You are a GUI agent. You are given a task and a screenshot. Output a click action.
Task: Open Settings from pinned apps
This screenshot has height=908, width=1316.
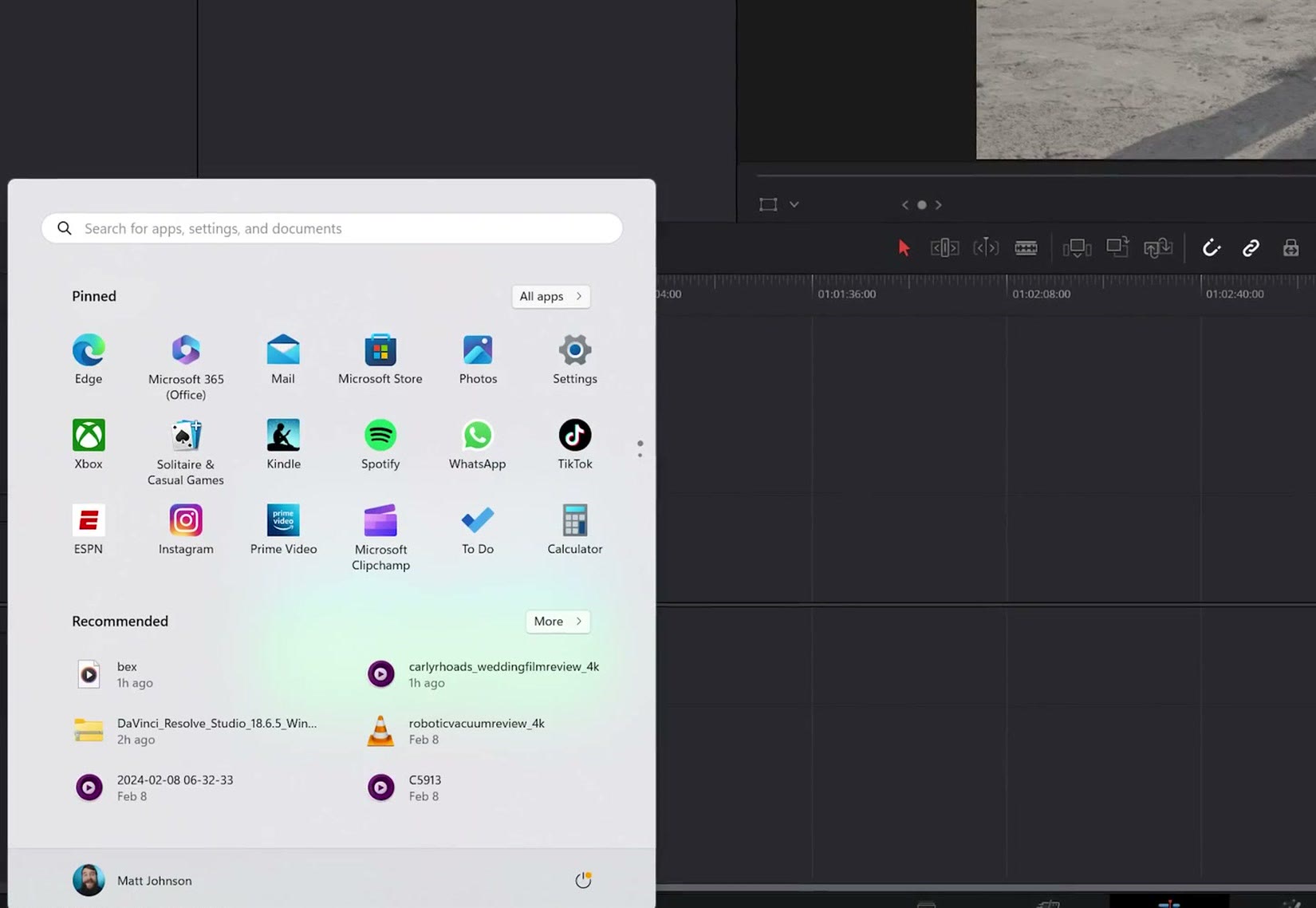[x=575, y=360]
